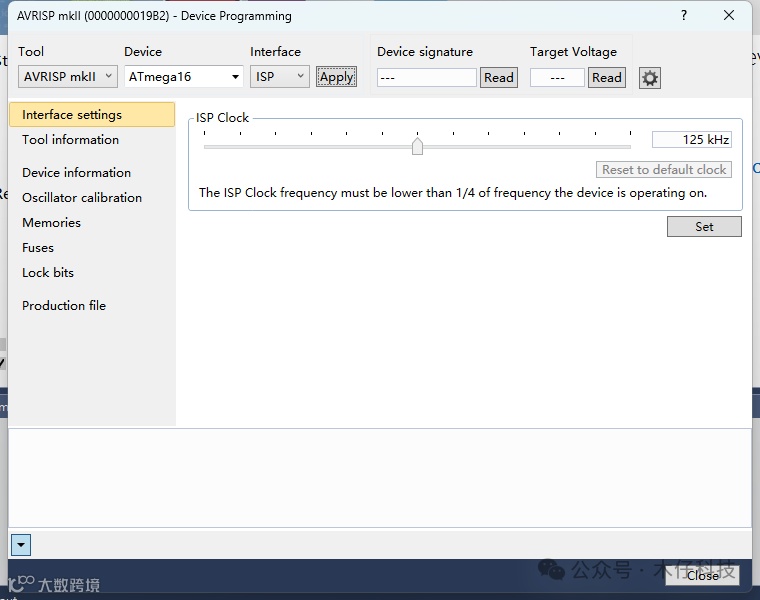Go to Oscillator calibration page
This screenshot has width=760, height=600.
pos(82,198)
